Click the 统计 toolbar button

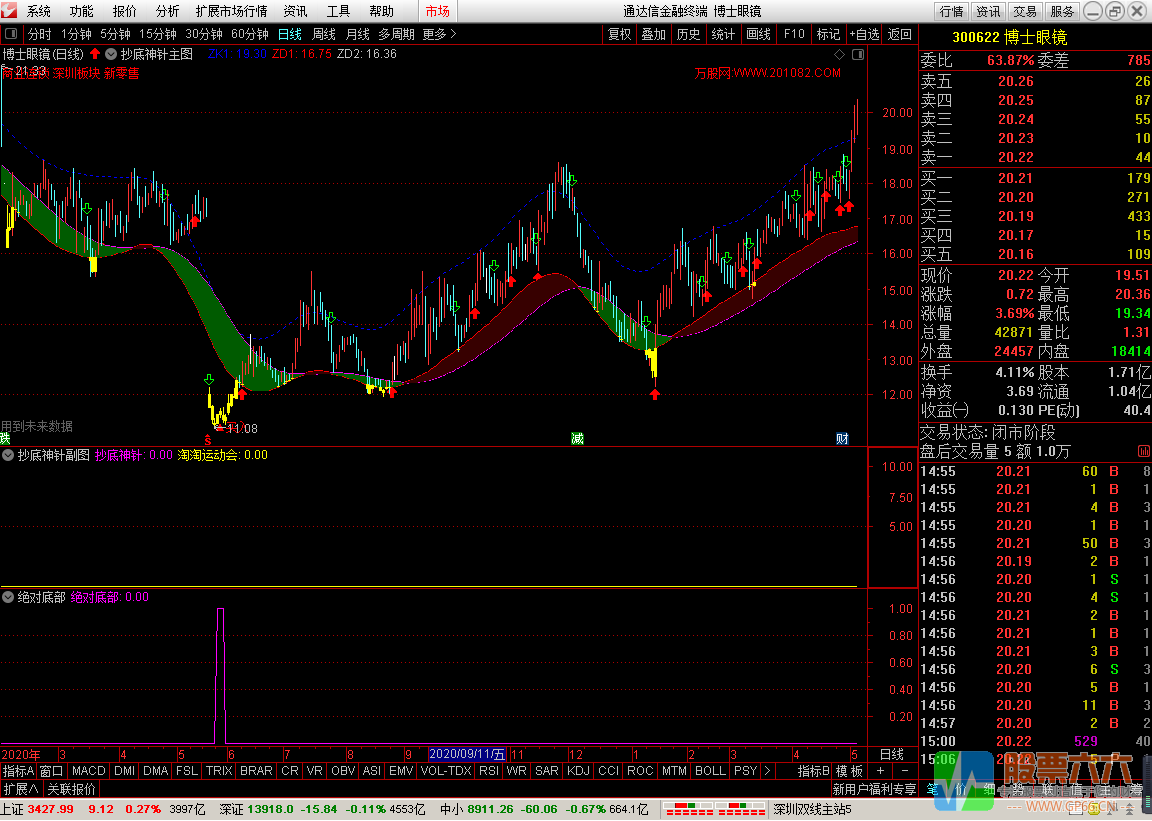click(723, 35)
